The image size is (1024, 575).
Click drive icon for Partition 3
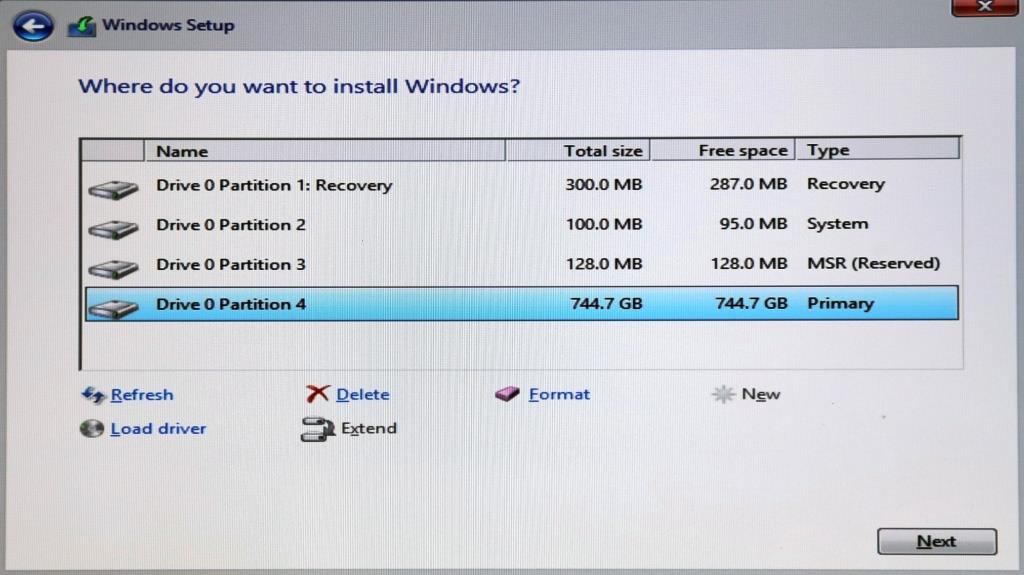tap(113, 268)
